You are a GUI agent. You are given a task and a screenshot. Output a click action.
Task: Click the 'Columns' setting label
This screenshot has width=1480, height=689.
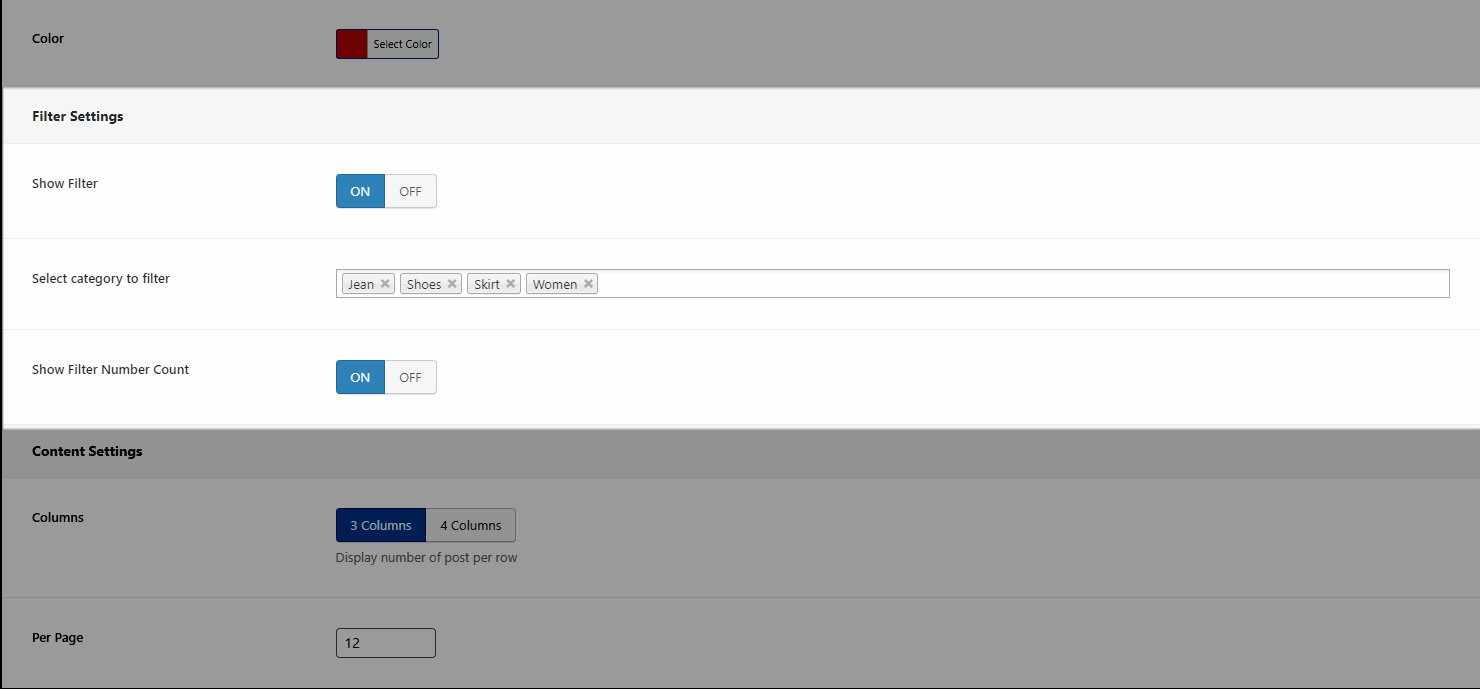(x=58, y=518)
